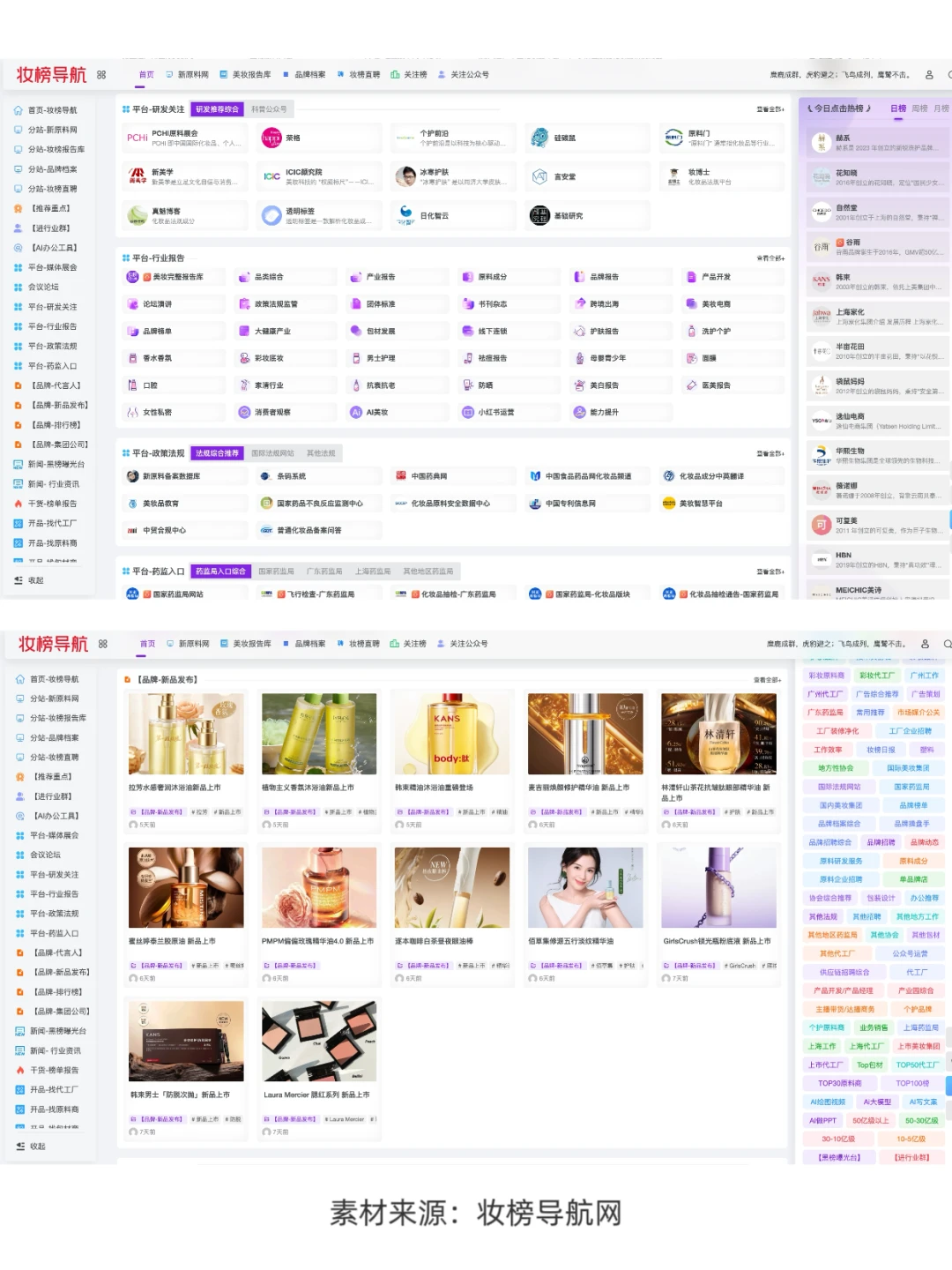Image resolution: width=952 pixels, height=1270 pixels.
Task: Open the 上海药监局 tab
Action: coord(373,571)
